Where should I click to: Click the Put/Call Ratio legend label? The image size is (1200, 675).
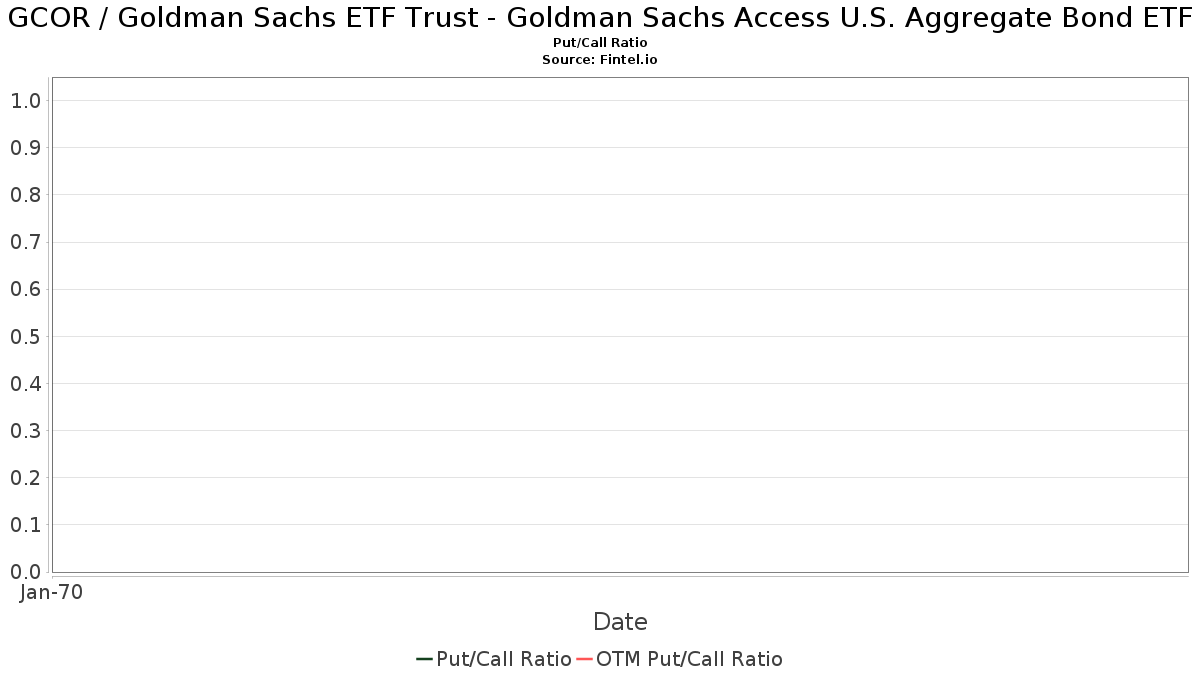[x=504, y=659]
